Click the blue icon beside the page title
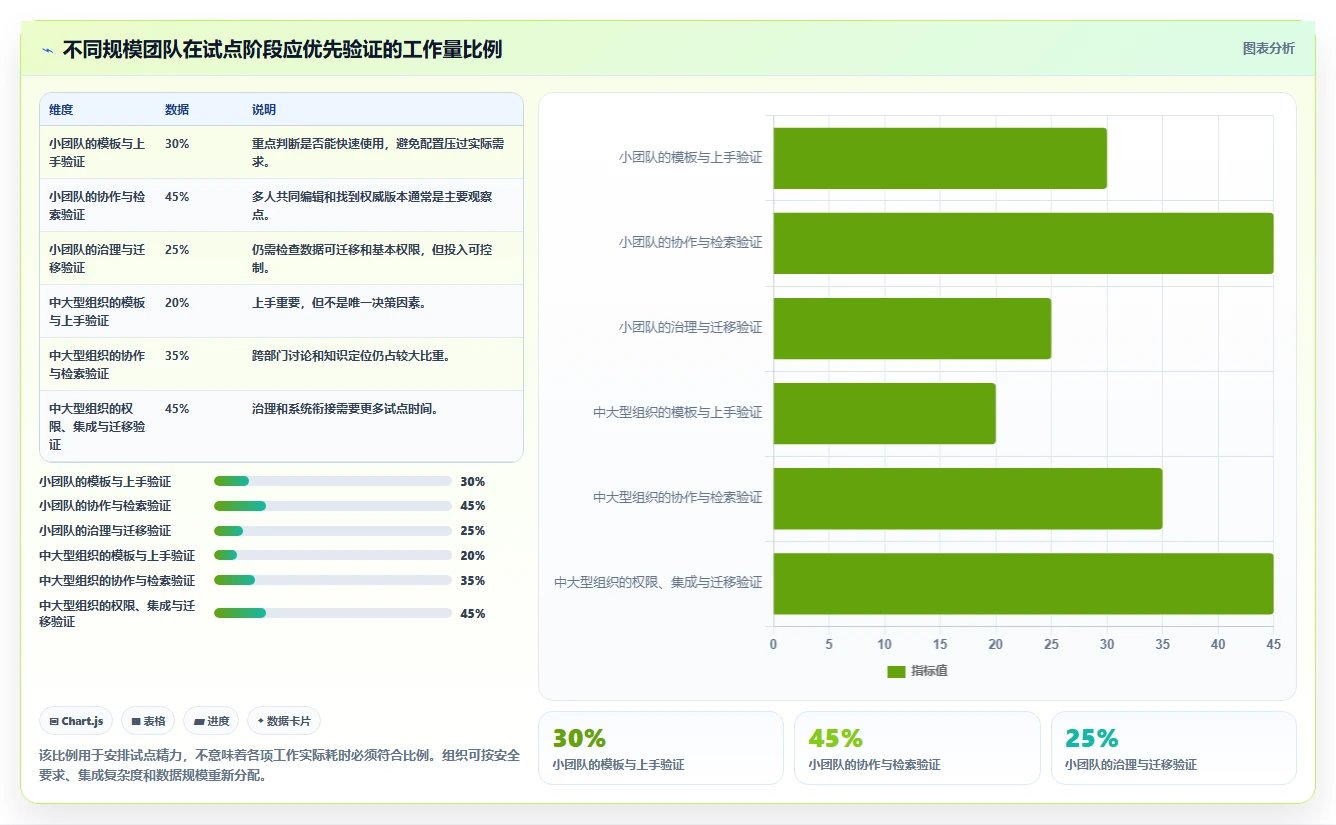This screenshot has height=825, width=1336. pyautogui.click(x=48, y=50)
